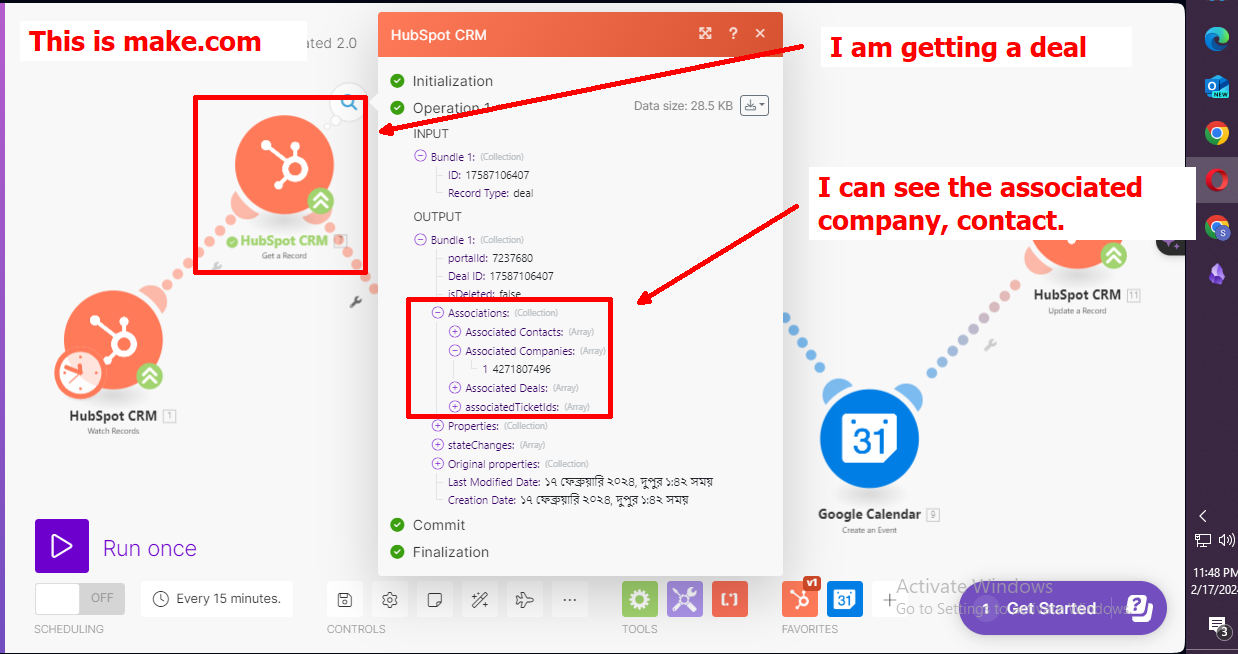The image size is (1238, 654).
Task: Click Google Calendar favorite icon
Action: (845, 599)
